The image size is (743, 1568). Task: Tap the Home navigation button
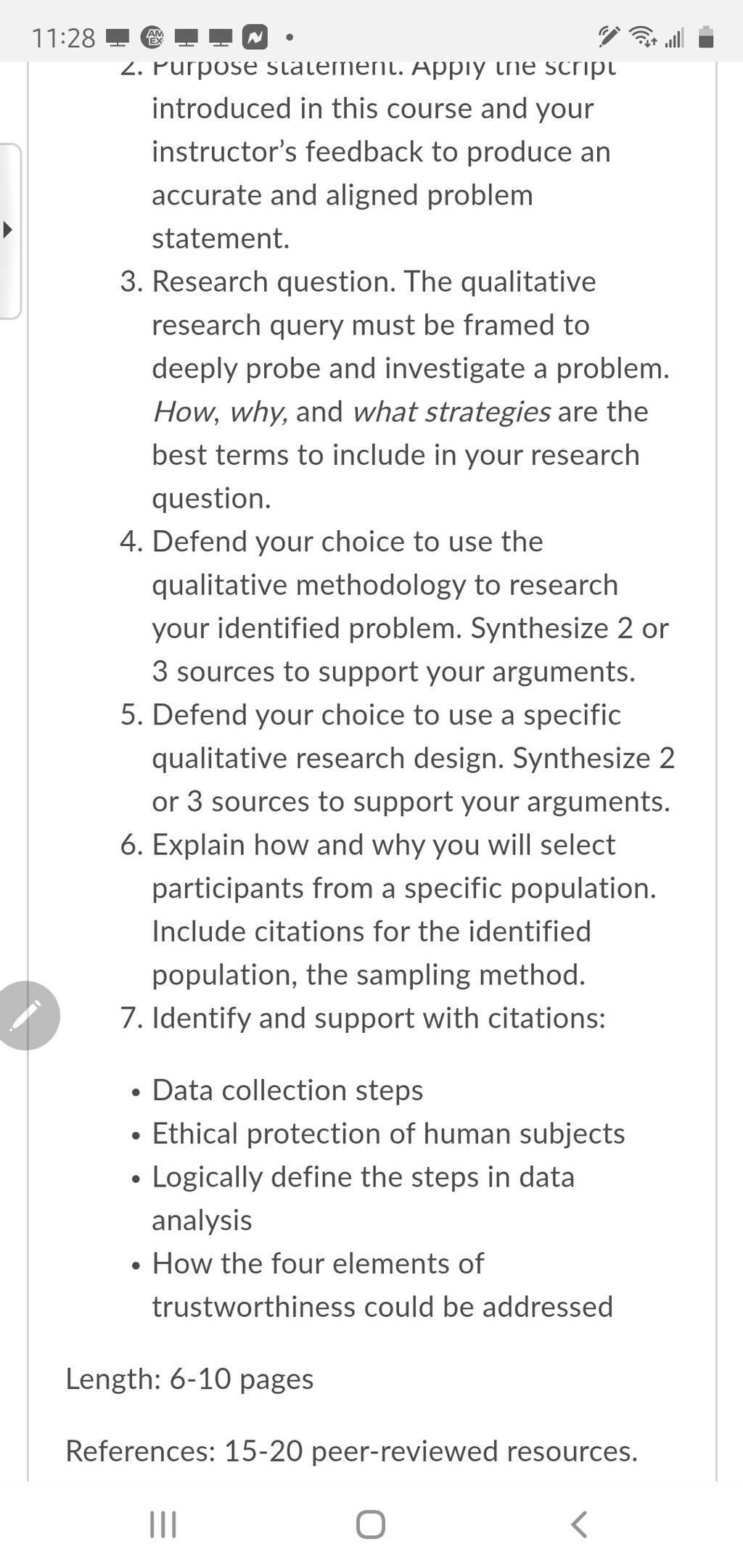(x=371, y=1524)
